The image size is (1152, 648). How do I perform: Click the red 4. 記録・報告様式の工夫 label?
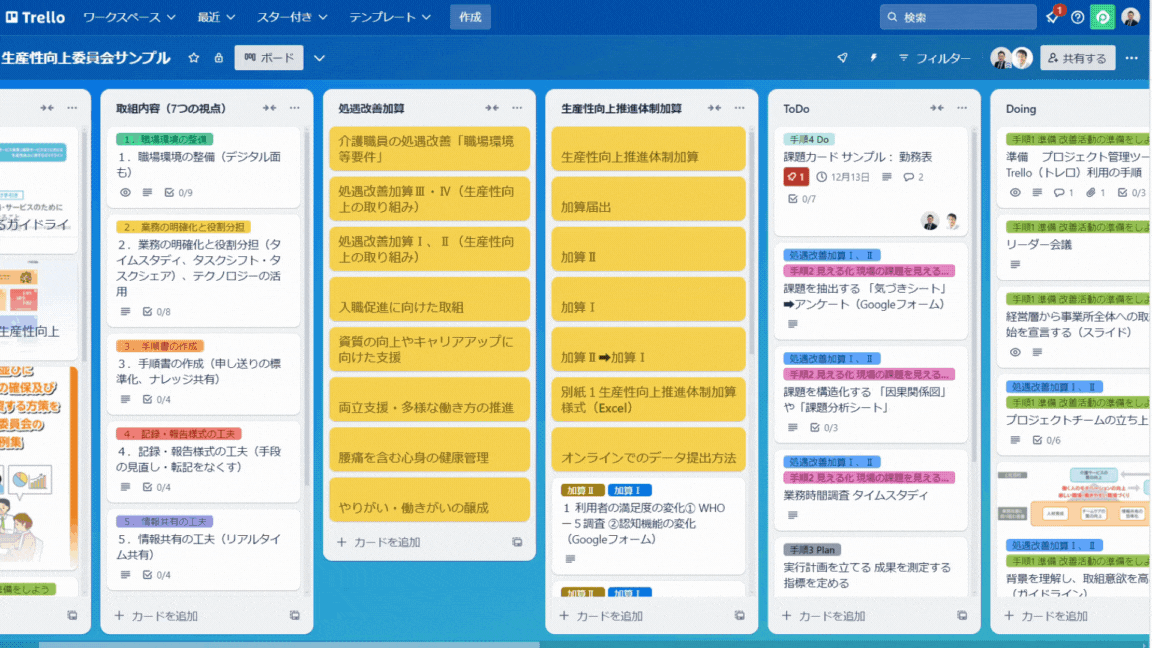tap(179, 433)
